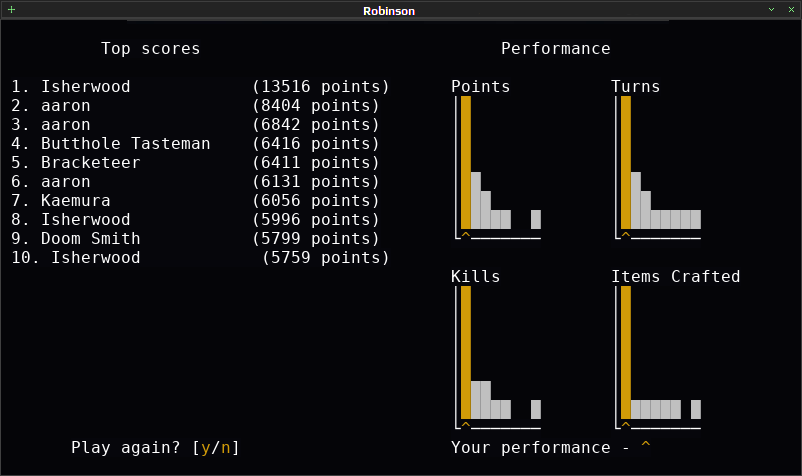
Task: Click the '(6842 points)' score value
Action: click(316, 124)
